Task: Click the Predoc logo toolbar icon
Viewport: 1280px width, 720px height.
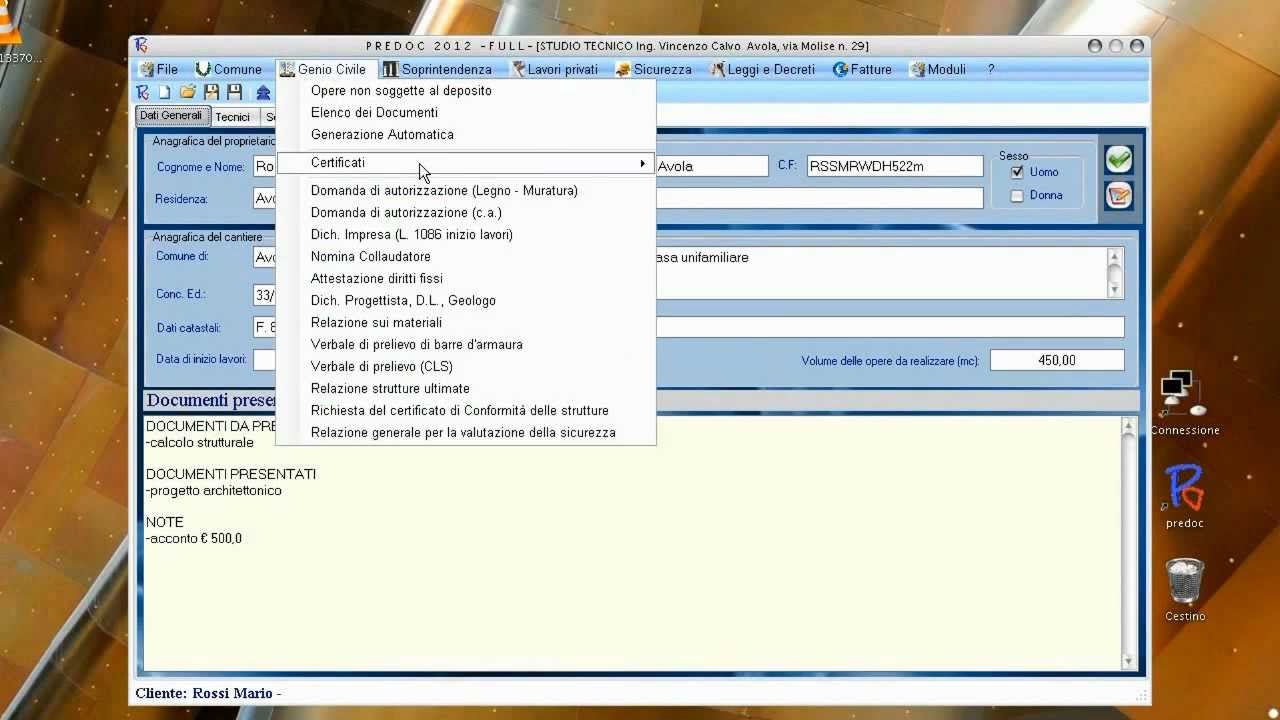Action: [142, 92]
